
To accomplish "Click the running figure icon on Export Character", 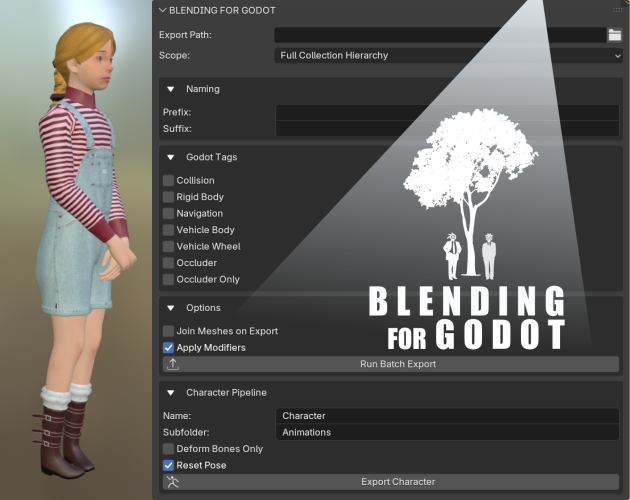I will coord(173,482).
